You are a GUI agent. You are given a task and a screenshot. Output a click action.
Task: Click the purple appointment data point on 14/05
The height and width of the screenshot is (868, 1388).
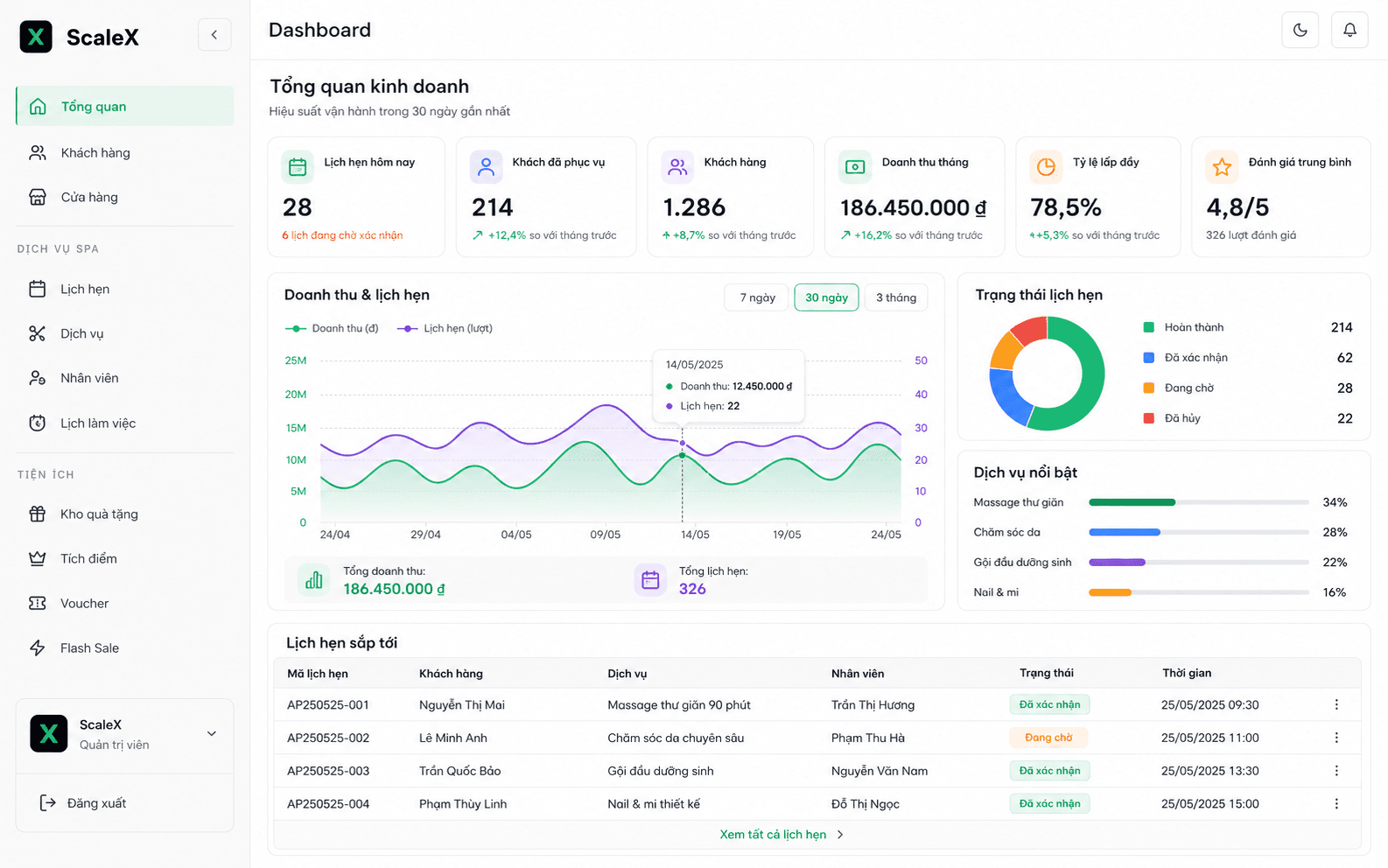(683, 443)
